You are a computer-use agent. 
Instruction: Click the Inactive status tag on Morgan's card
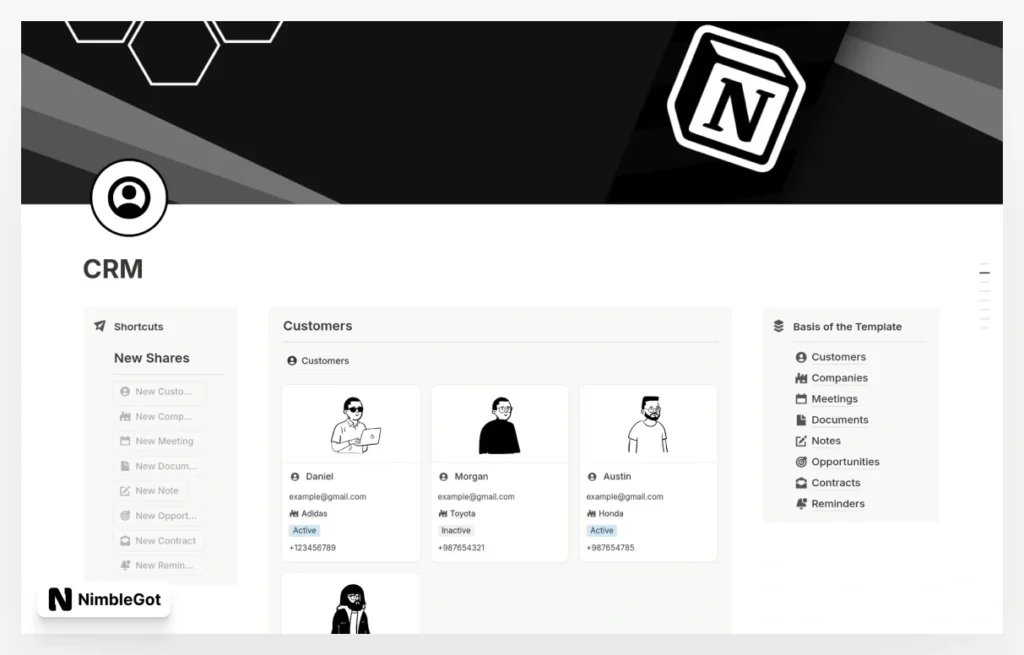coord(456,531)
